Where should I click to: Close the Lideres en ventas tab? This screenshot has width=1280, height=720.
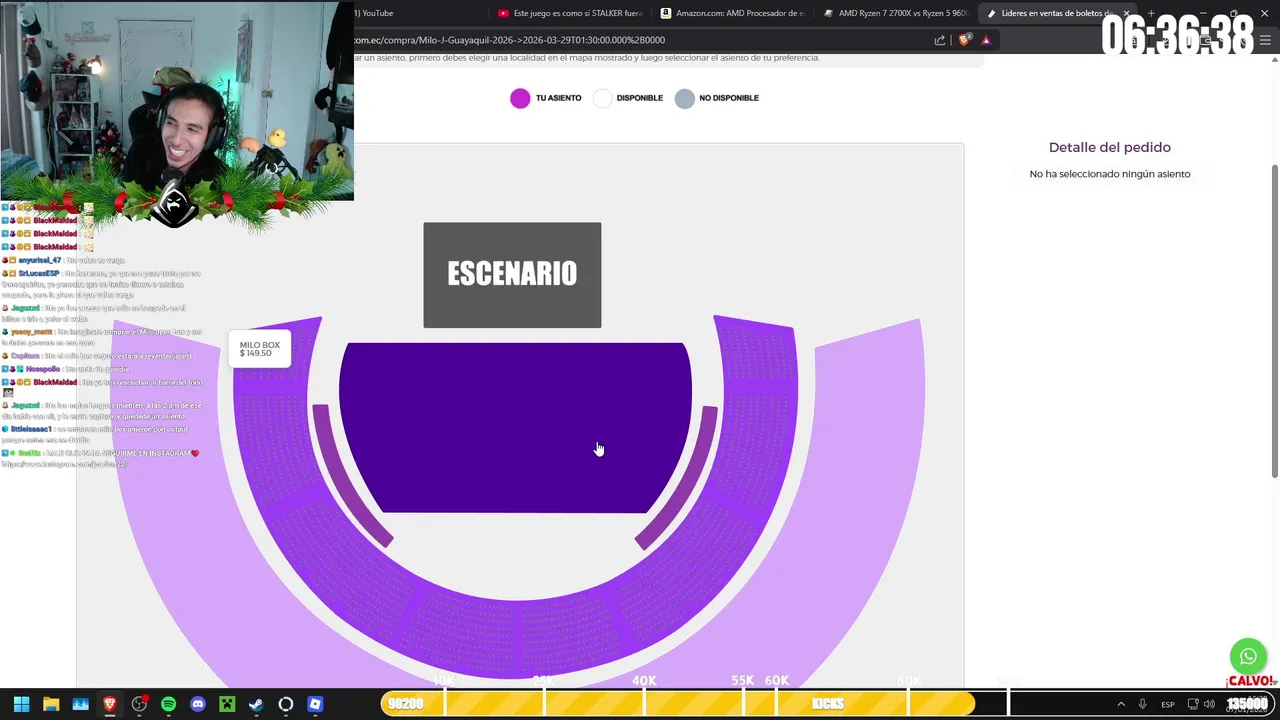1126,13
